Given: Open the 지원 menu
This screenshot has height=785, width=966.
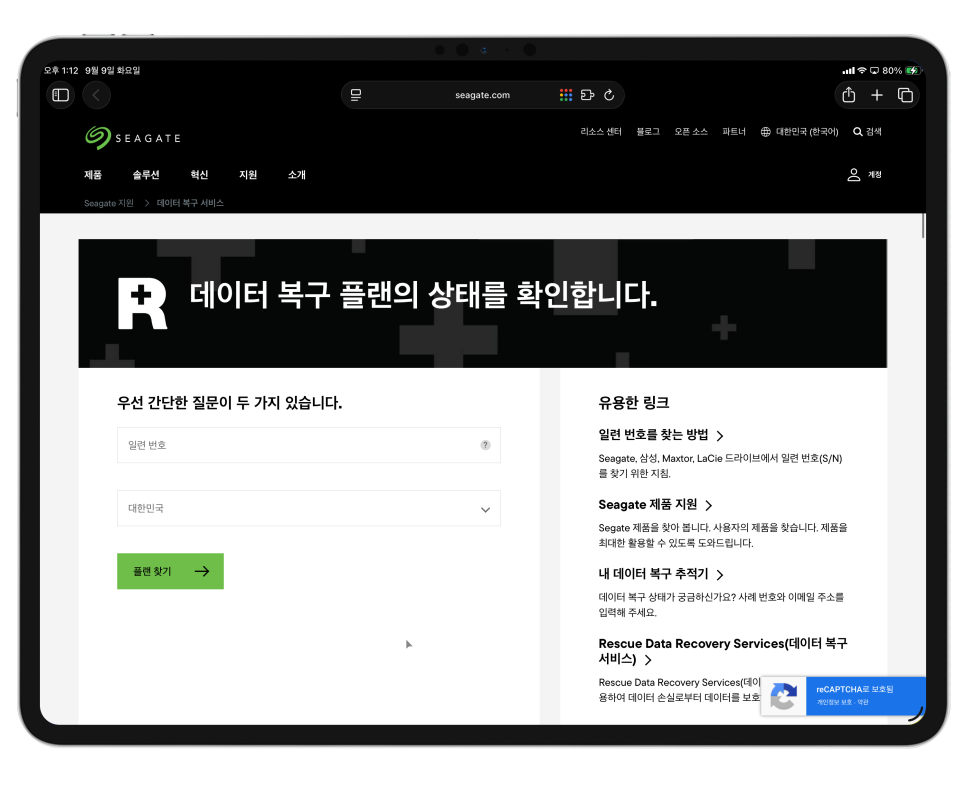Looking at the screenshot, I should click(x=248, y=175).
